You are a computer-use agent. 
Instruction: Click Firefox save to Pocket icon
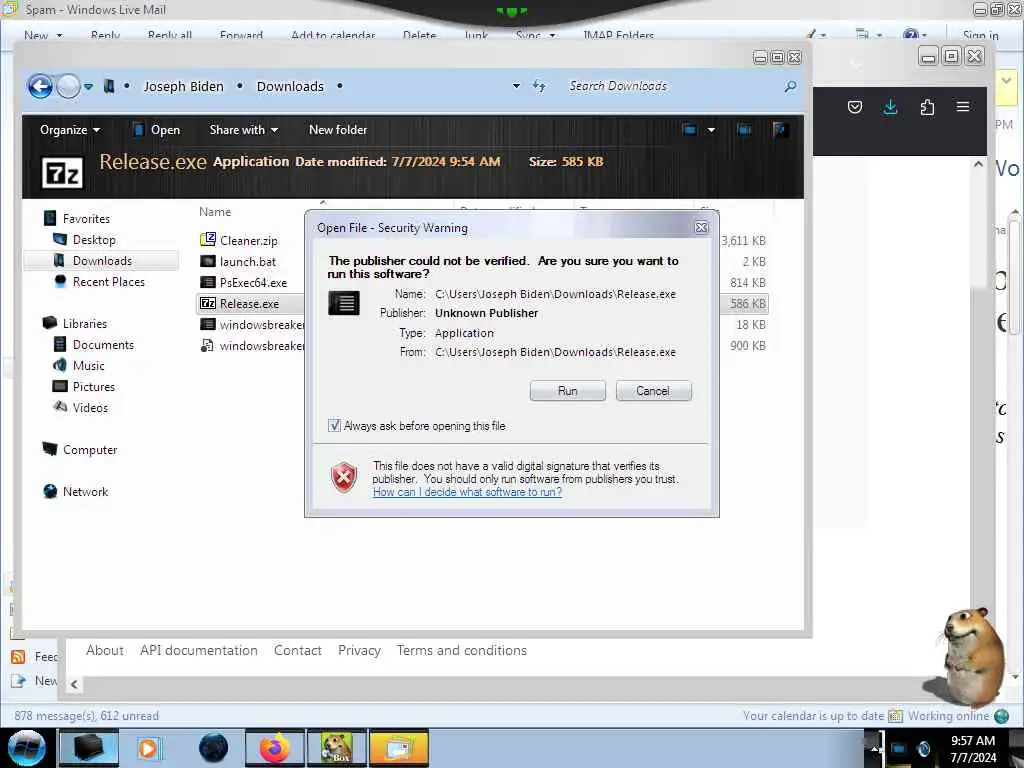click(x=854, y=107)
